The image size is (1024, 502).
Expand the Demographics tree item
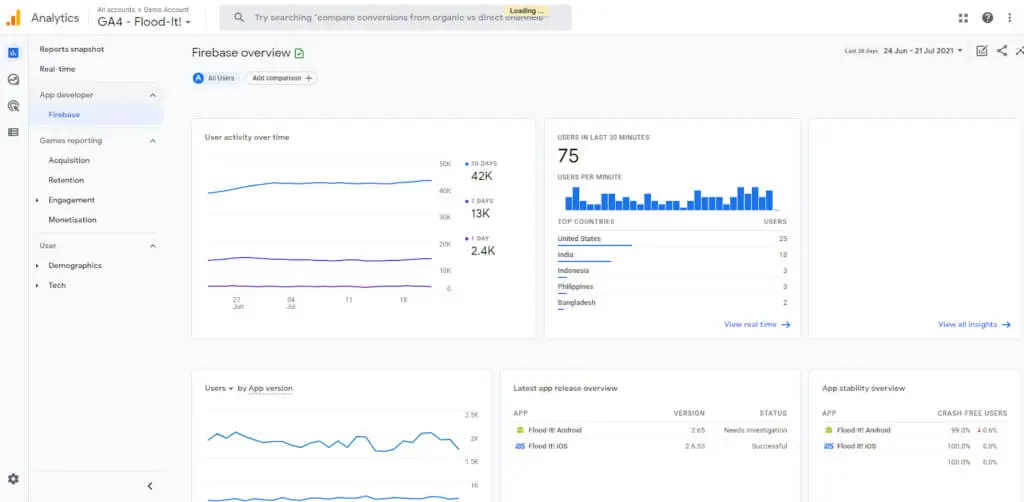tap(37, 266)
